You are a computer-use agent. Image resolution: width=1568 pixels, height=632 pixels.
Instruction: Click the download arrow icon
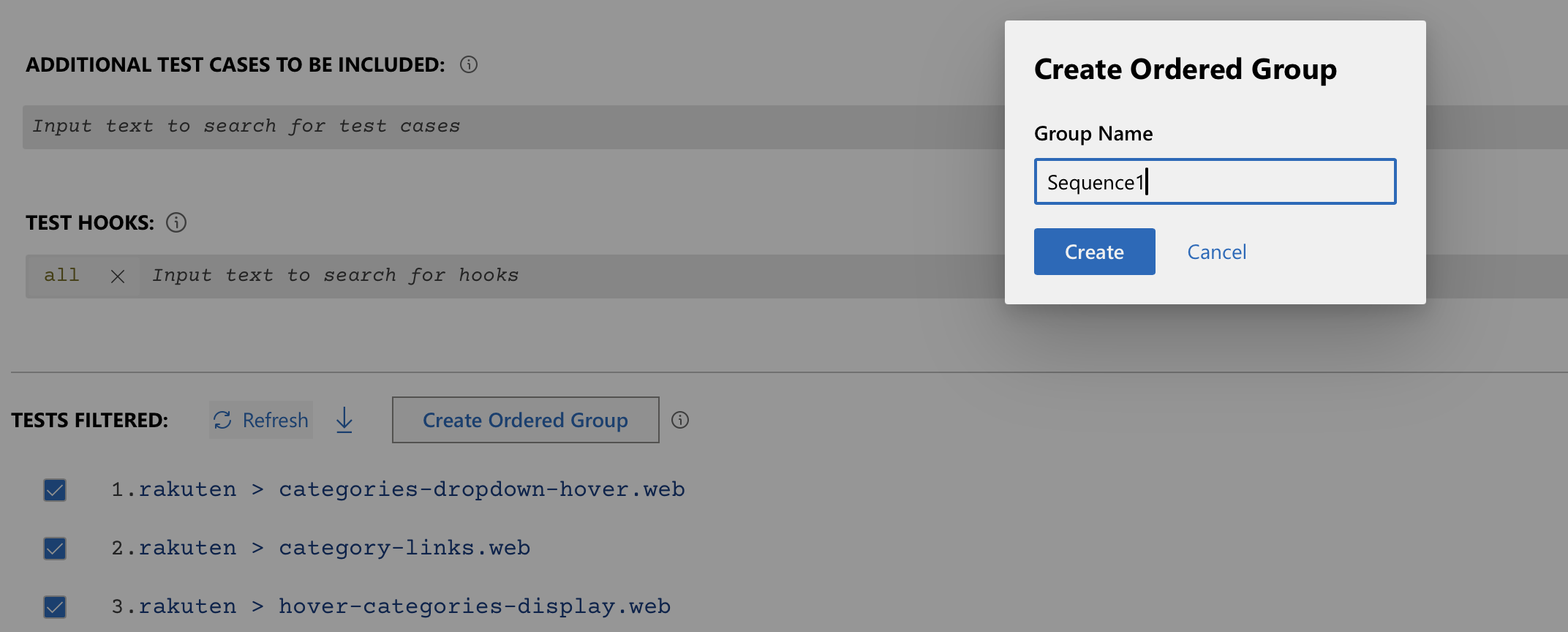point(344,420)
